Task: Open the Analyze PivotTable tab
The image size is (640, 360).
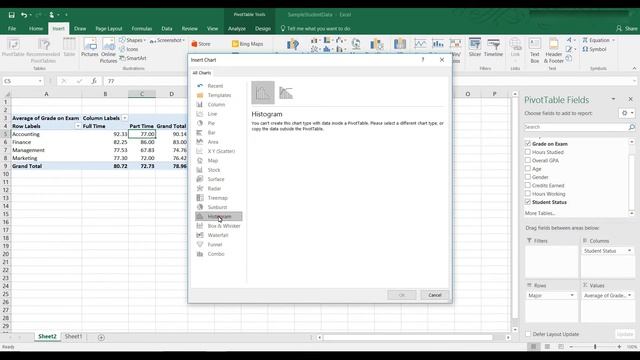Action: click(237, 29)
